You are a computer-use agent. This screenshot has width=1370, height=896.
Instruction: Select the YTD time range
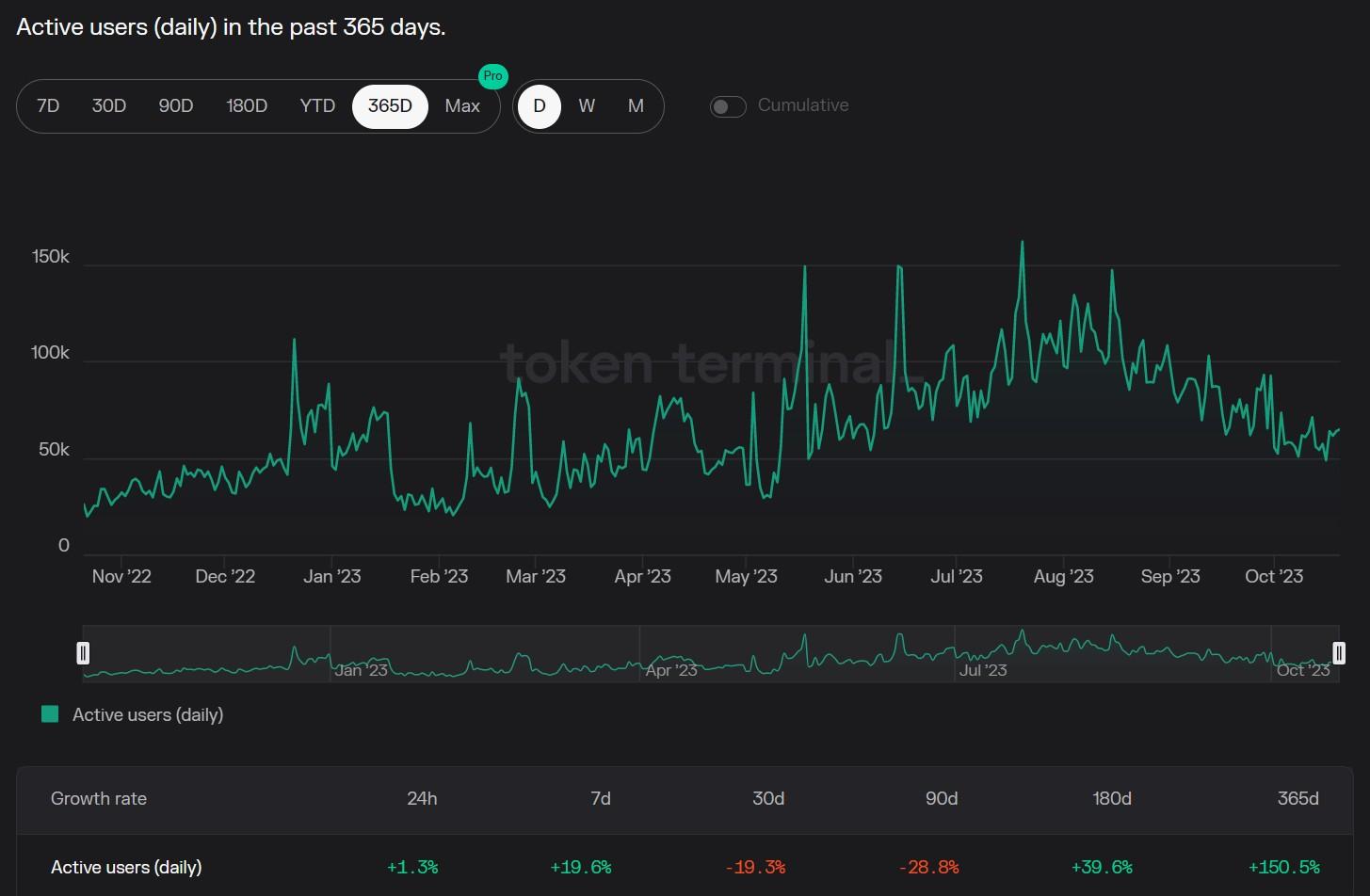pos(317,105)
